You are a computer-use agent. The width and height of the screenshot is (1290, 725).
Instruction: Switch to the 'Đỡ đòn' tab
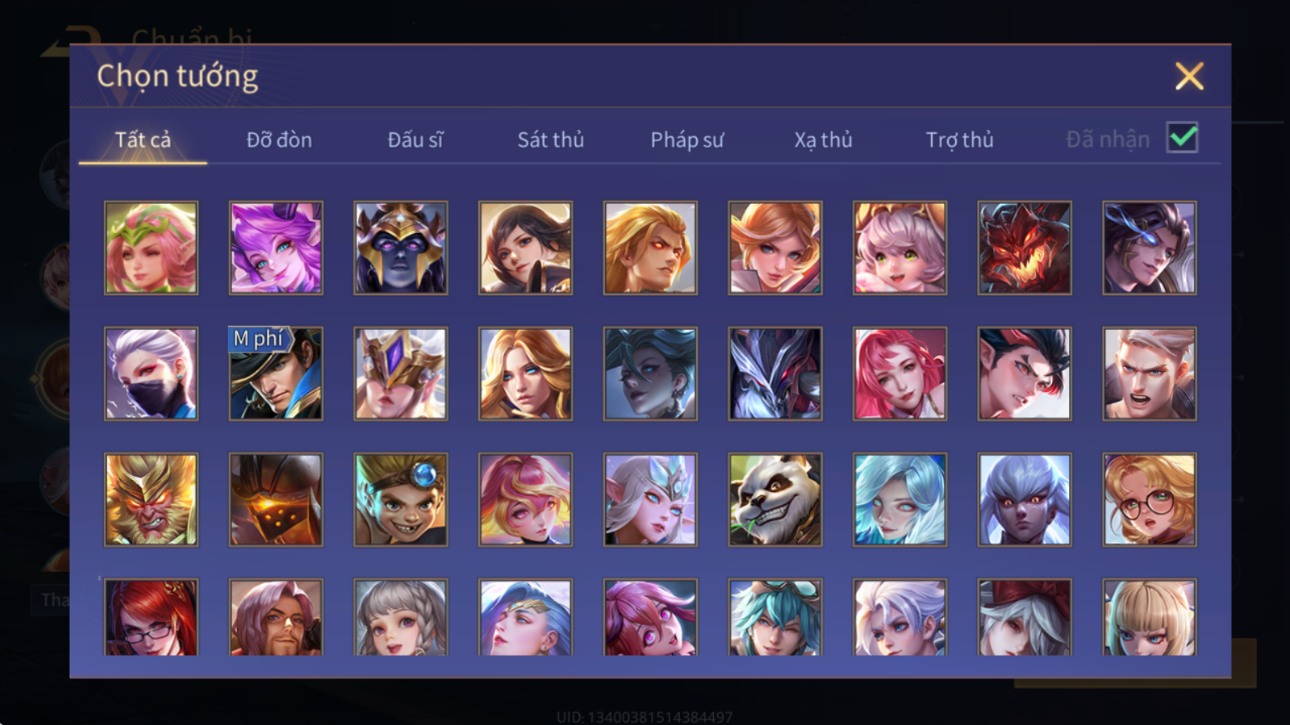[x=279, y=140]
